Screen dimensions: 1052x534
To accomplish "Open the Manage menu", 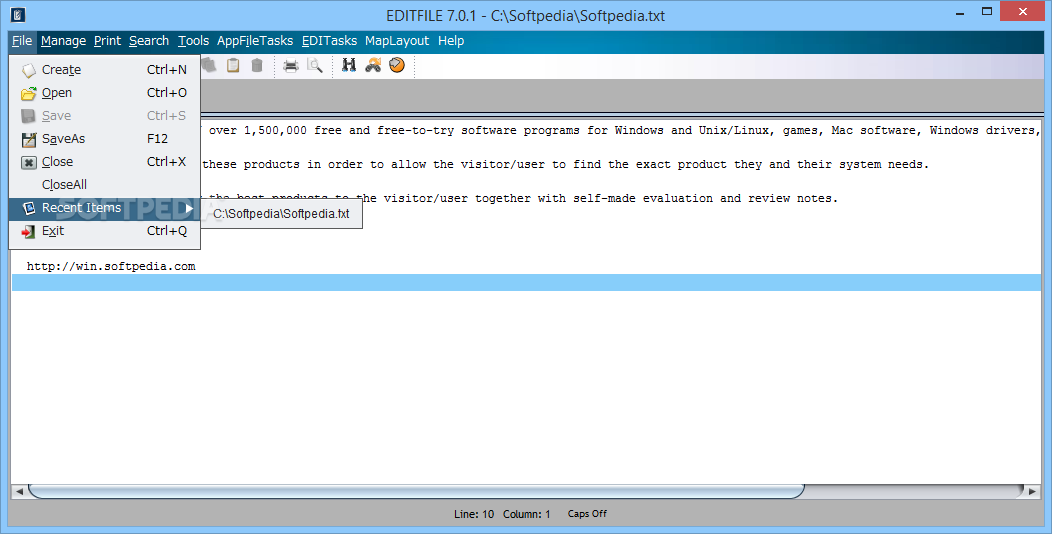I will point(63,41).
